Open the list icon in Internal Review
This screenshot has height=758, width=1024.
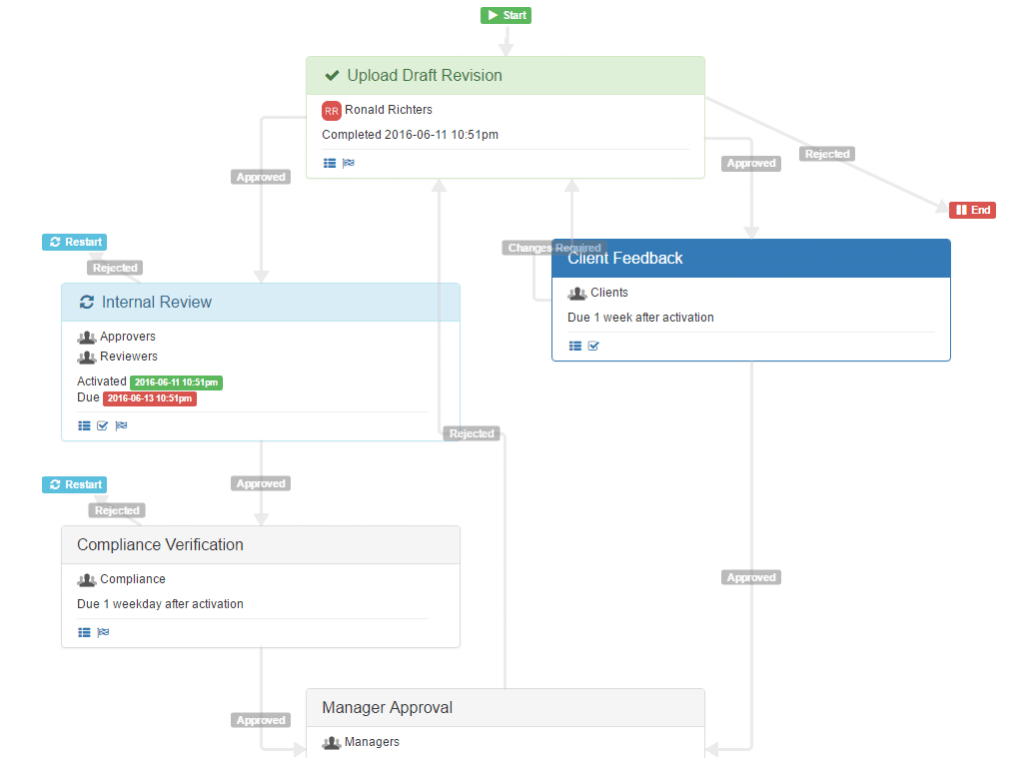pyautogui.click(x=84, y=426)
